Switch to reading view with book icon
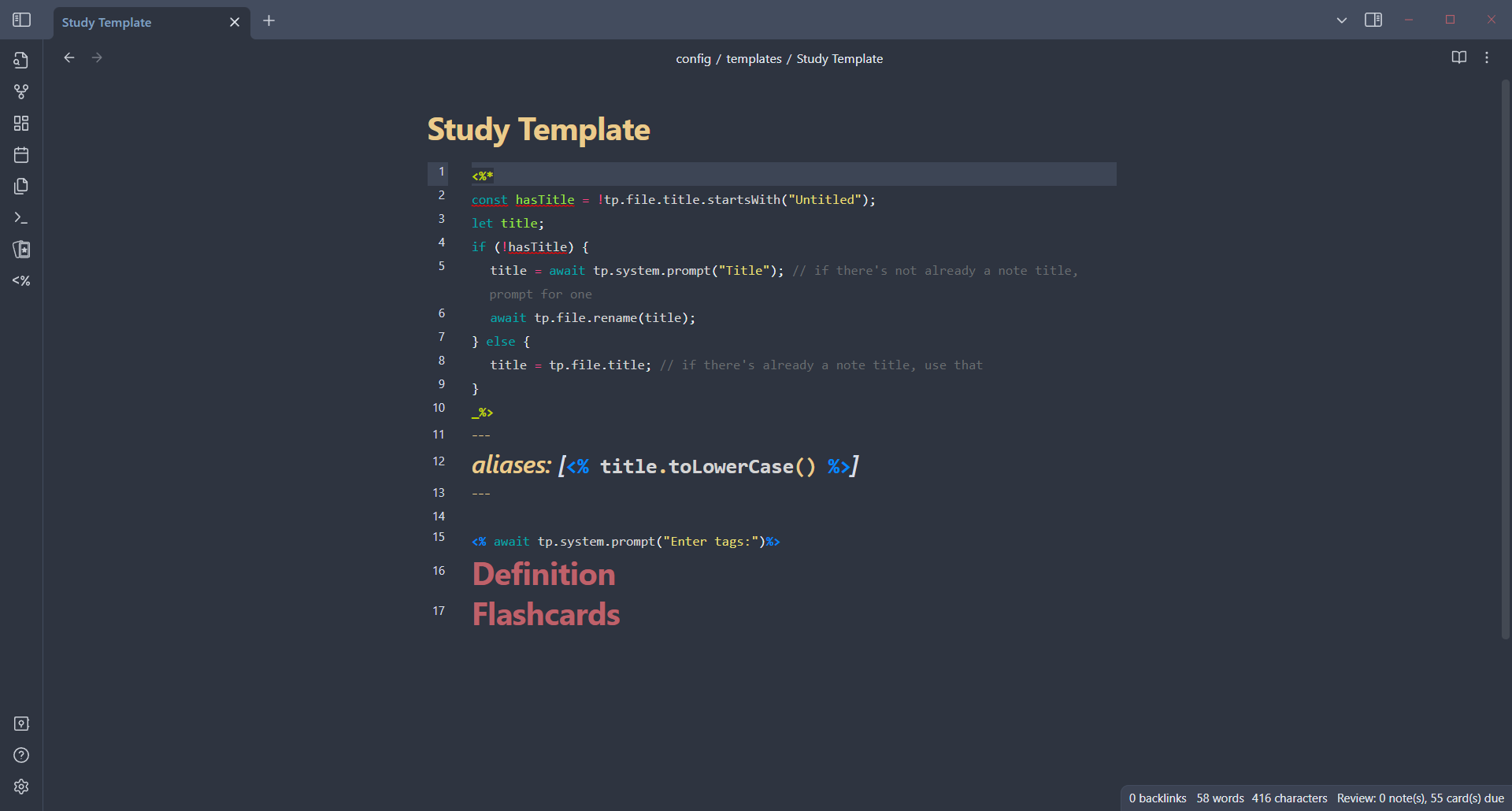Viewport: 1512px width, 811px height. (x=1458, y=57)
